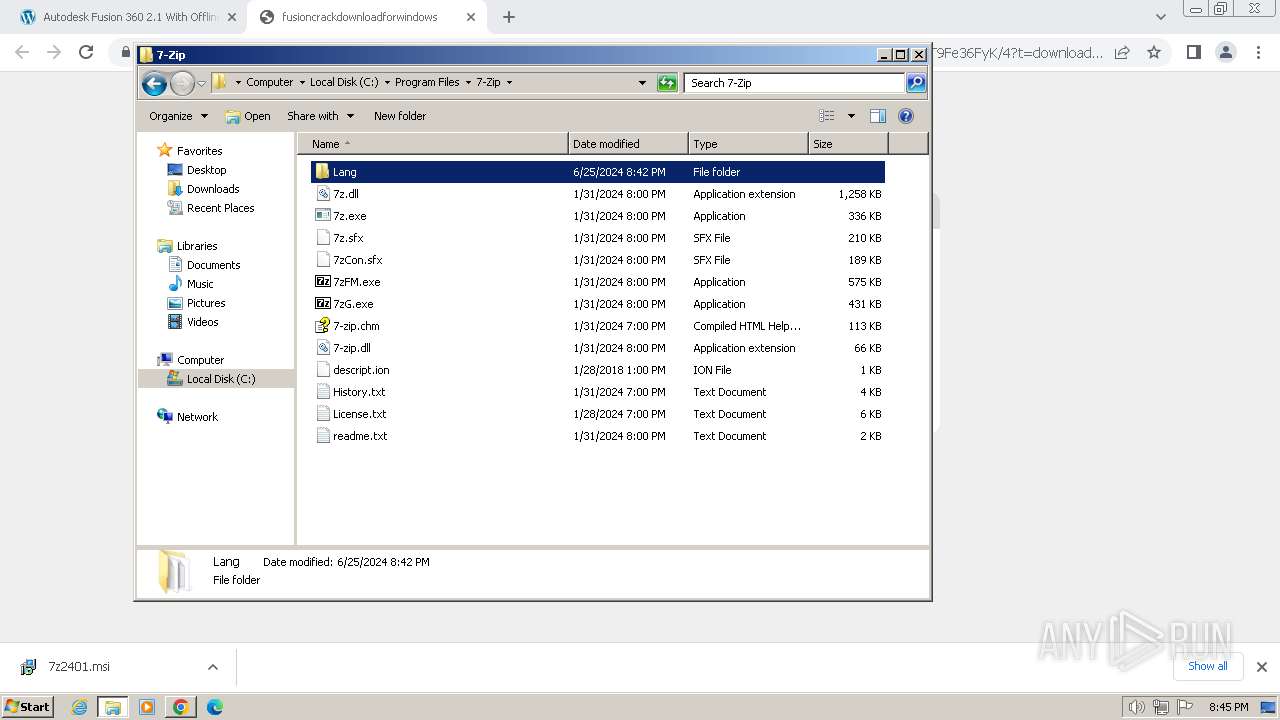1280x720 pixels.
Task: Select Recent Places in sidebar
Action: [x=220, y=208]
